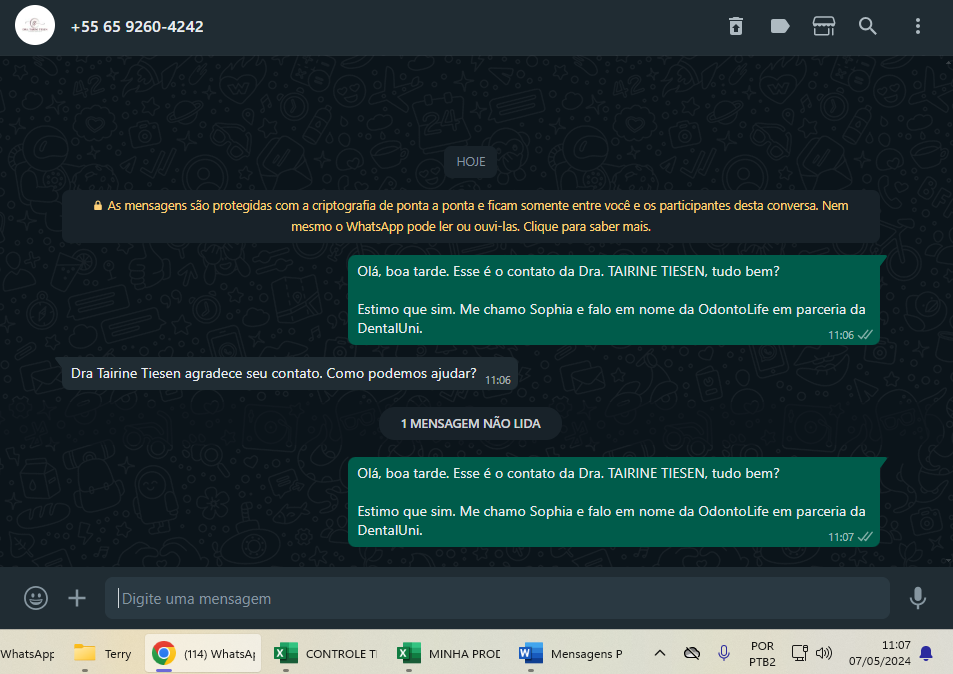Click the cloud sync off tray icon

pos(692,654)
